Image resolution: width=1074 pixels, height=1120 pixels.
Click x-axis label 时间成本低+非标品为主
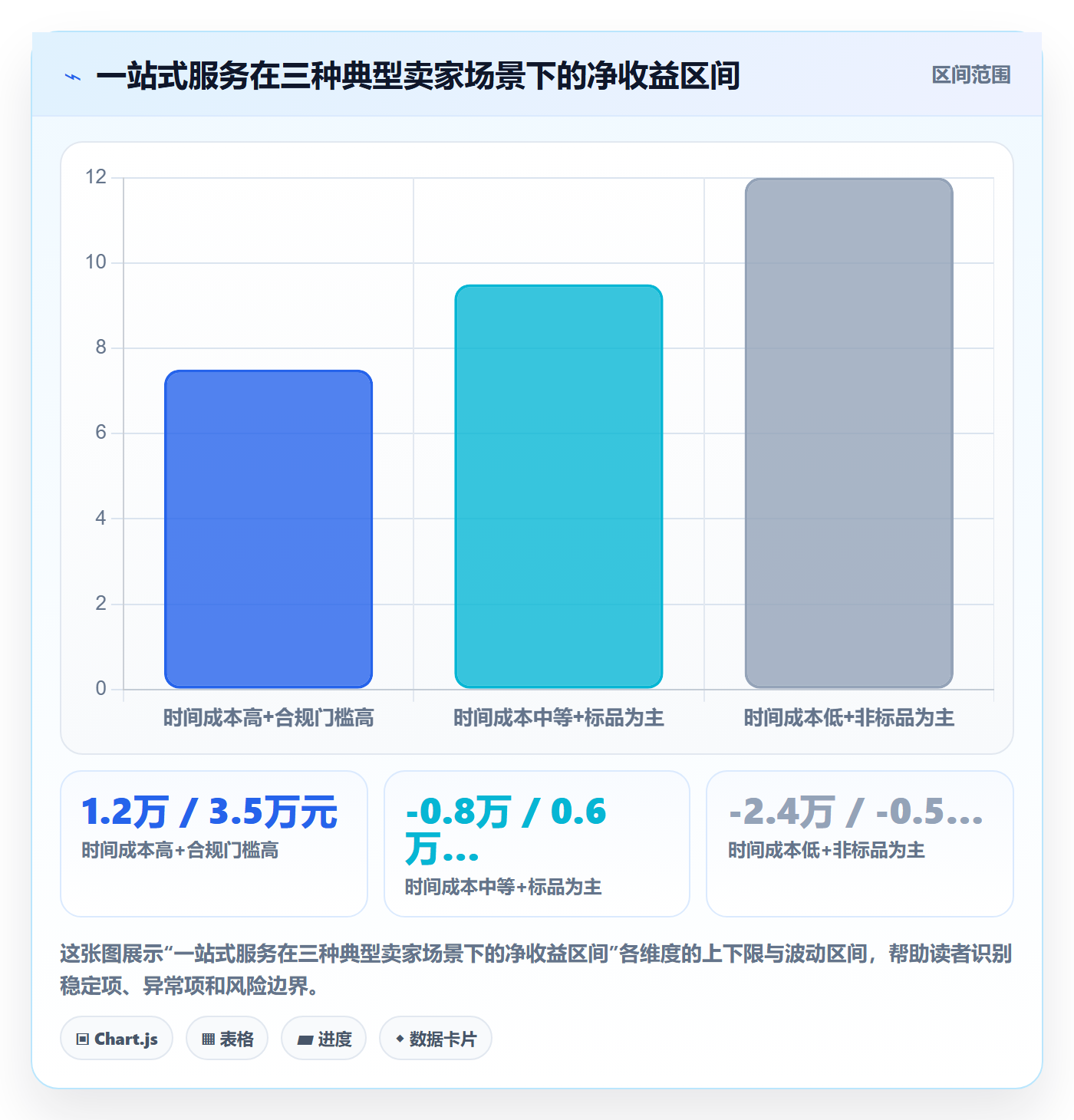coord(849,718)
